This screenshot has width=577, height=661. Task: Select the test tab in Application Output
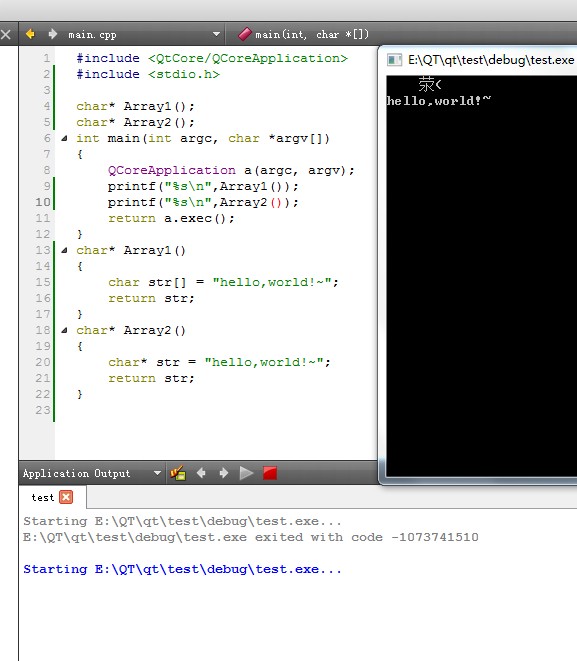click(x=43, y=497)
